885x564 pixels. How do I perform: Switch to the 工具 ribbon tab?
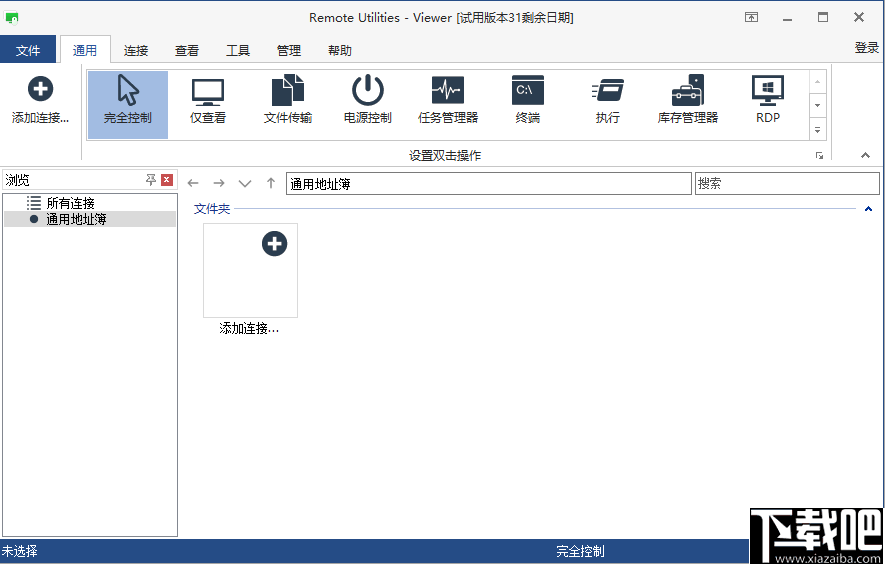tap(238, 50)
